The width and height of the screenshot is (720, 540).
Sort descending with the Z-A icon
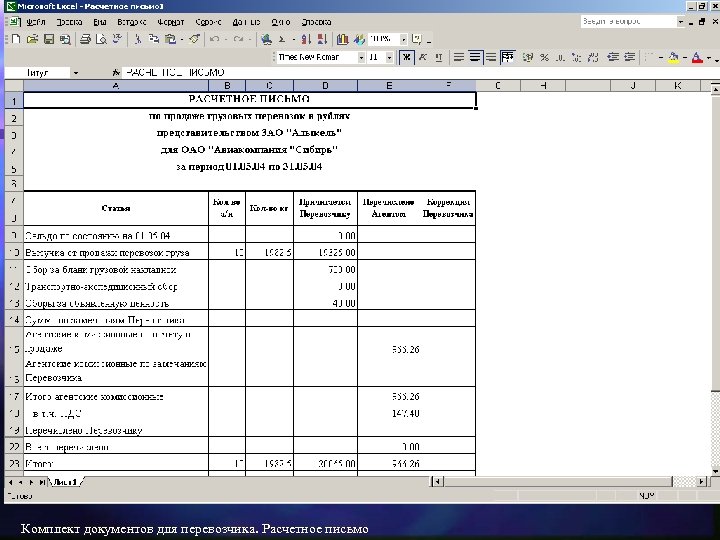(322, 39)
